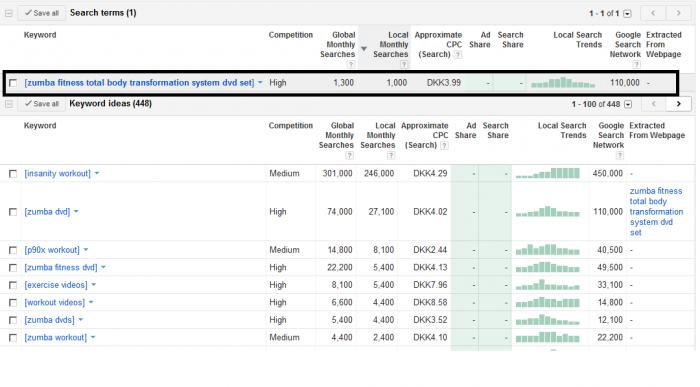Tick checkbox for [p90x workout]
This screenshot has height=387, width=700.
[x=13, y=250]
